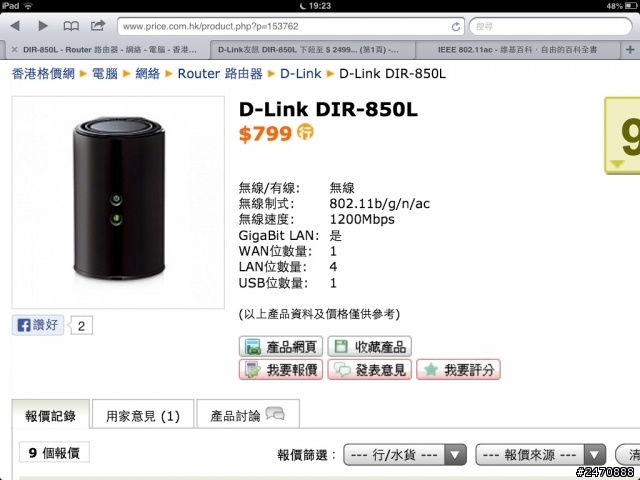Click the 收藏產品 save button
640x480 pixels.
369,347
